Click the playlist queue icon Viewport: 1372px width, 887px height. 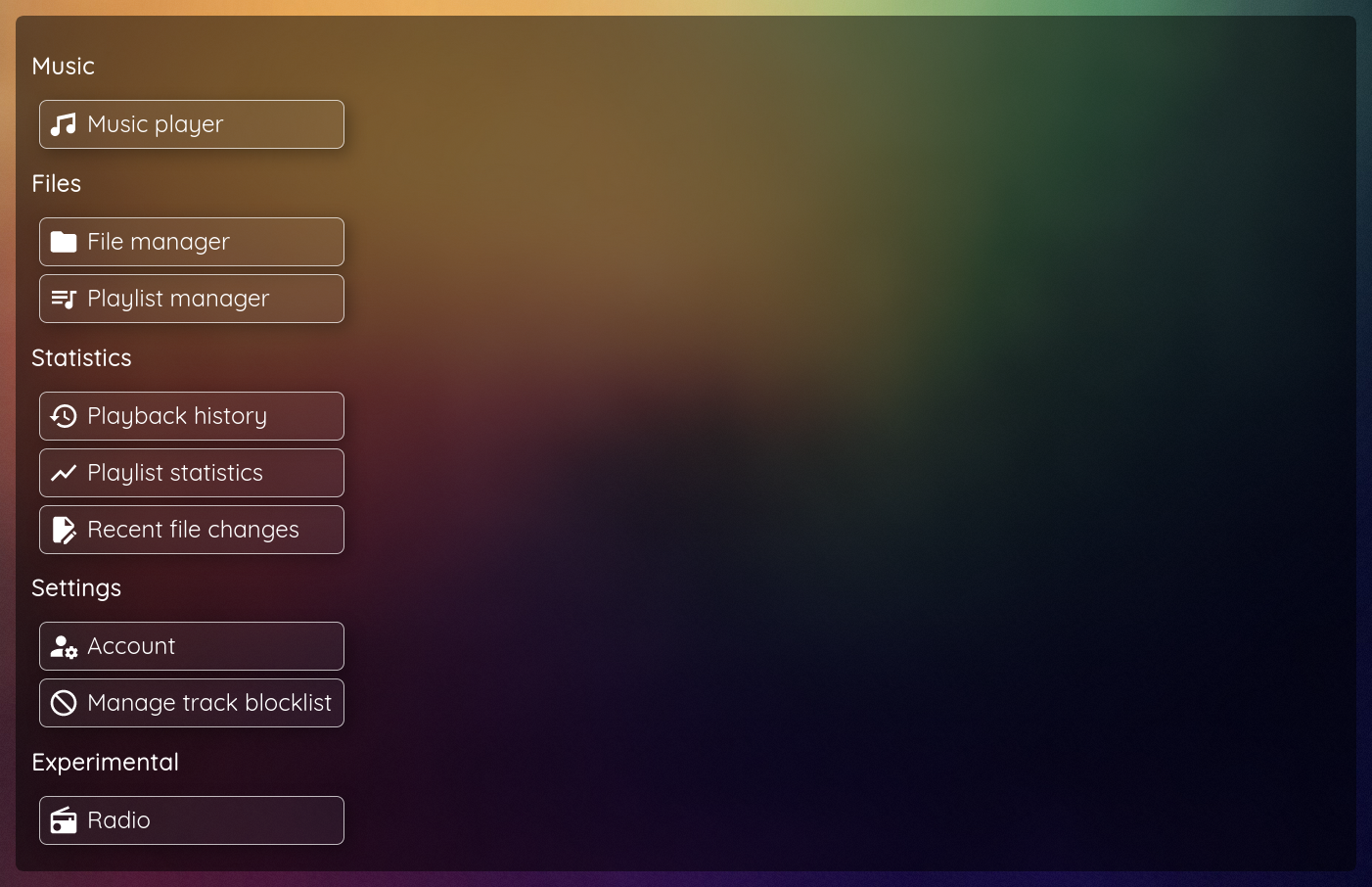pyautogui.click(x=64, y=299)
